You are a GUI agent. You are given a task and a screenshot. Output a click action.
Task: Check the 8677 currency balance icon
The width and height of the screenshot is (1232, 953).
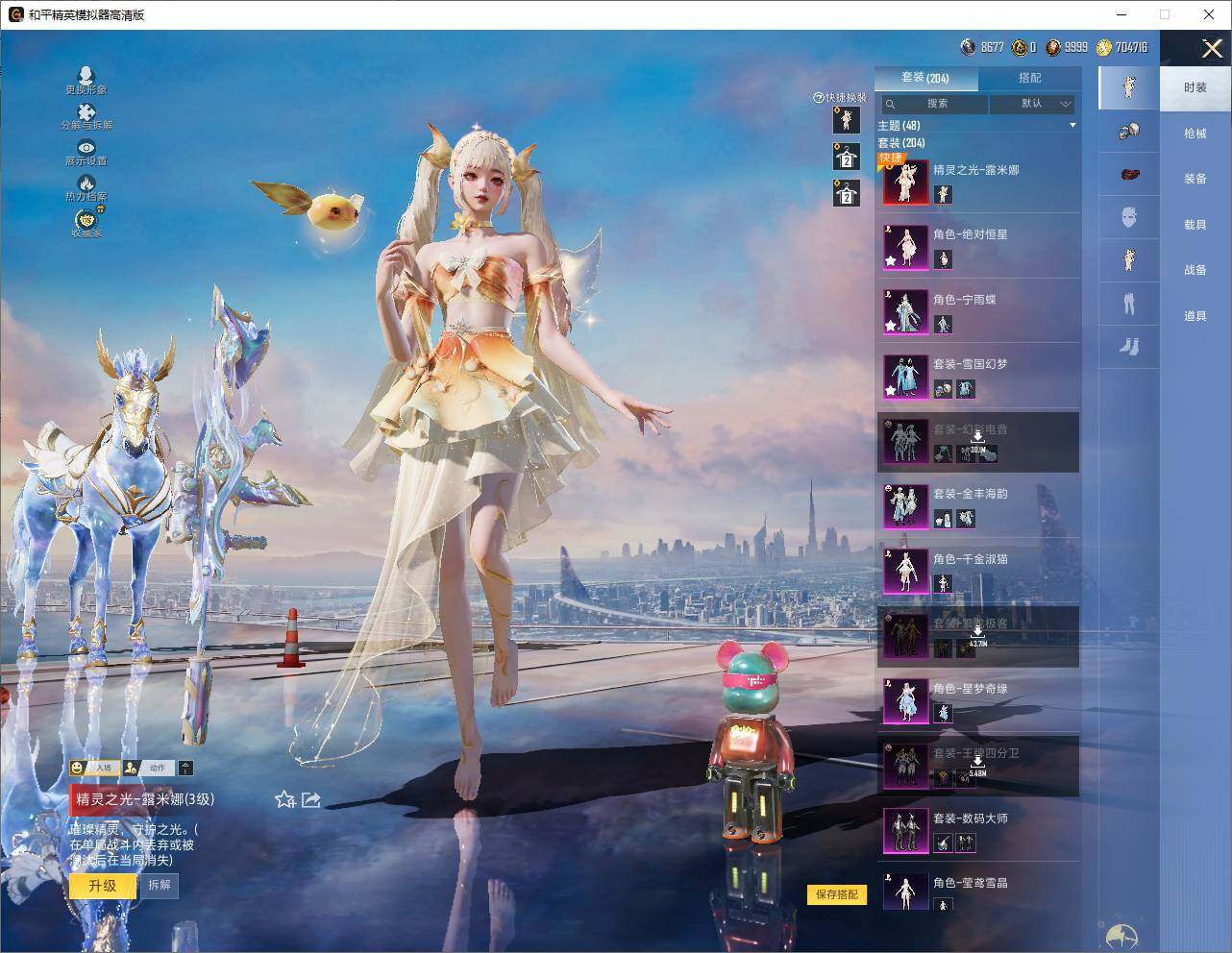pyautogui.click(x=969, y=47)
